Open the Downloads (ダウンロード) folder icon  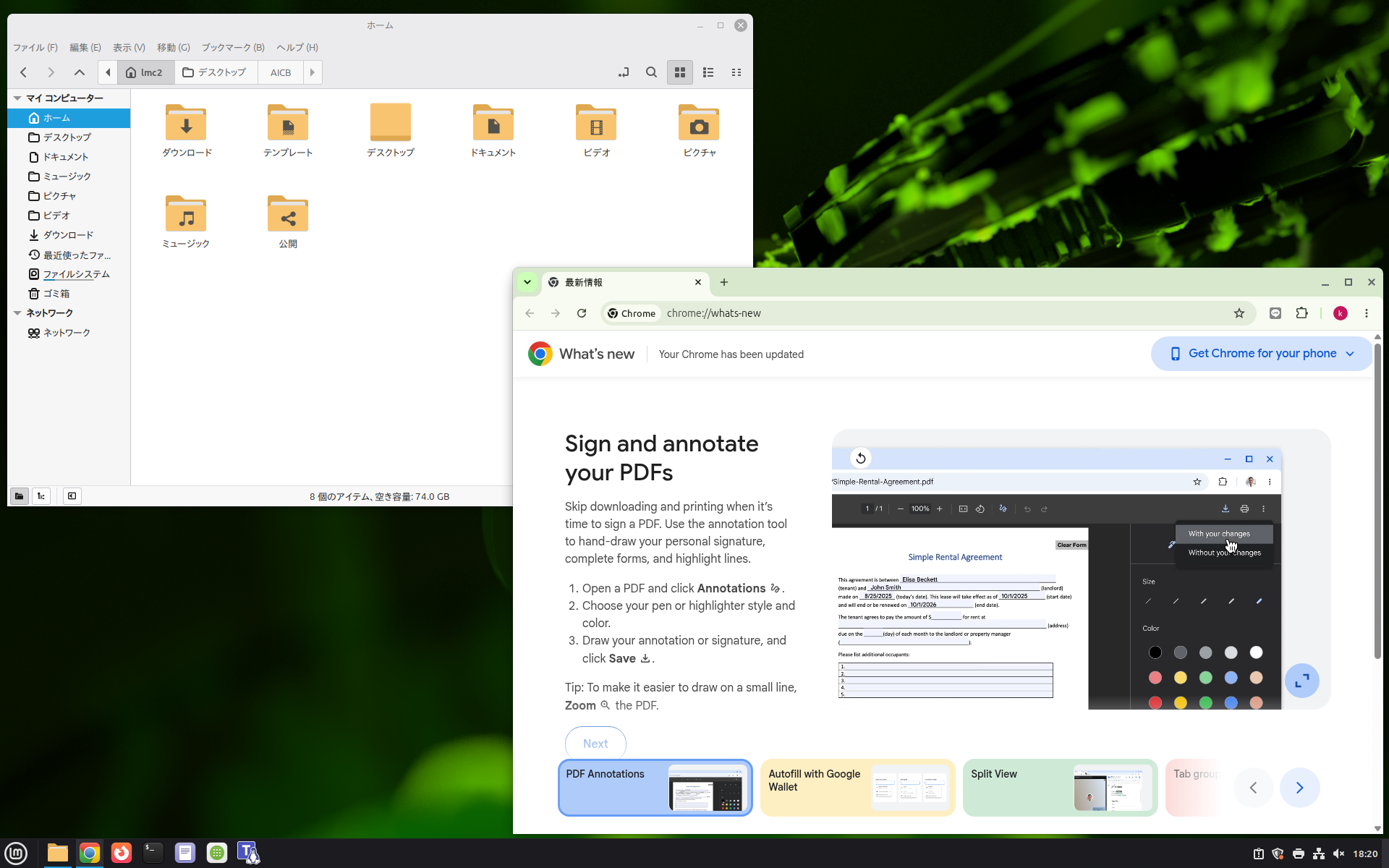click(186, 123)
